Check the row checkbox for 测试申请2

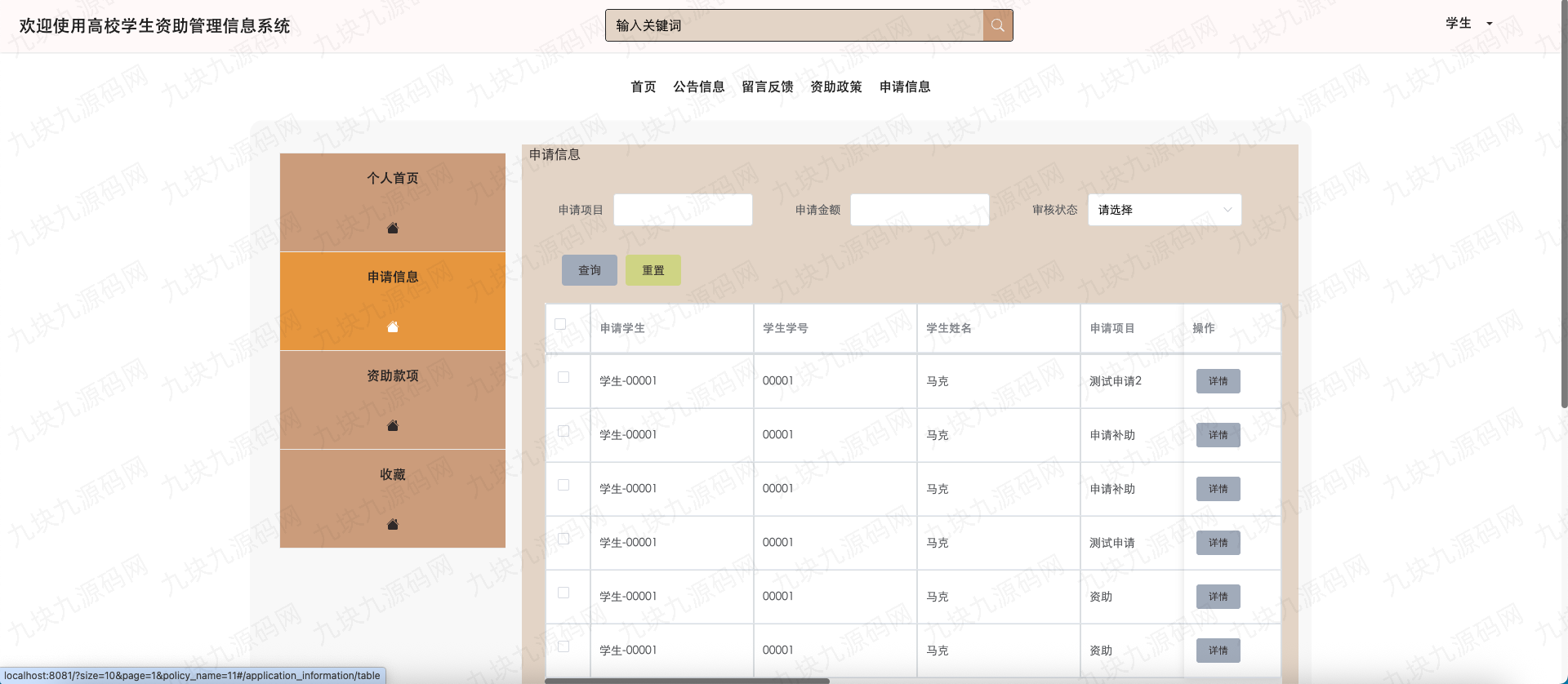point(563,377)
